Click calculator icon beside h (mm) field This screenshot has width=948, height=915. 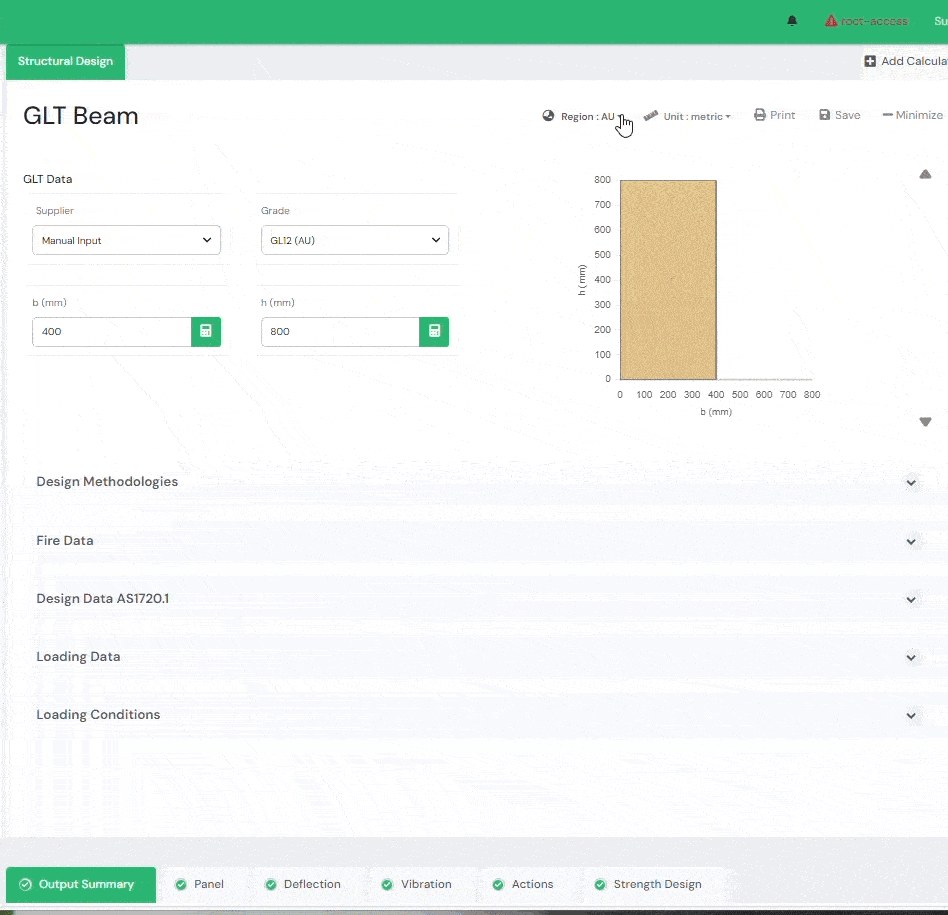434,332
